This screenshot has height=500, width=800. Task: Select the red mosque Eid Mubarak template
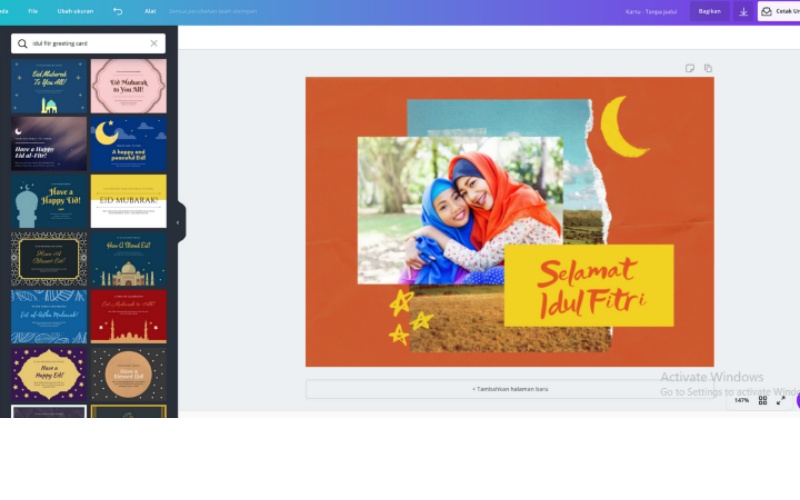tap(129, 316)
